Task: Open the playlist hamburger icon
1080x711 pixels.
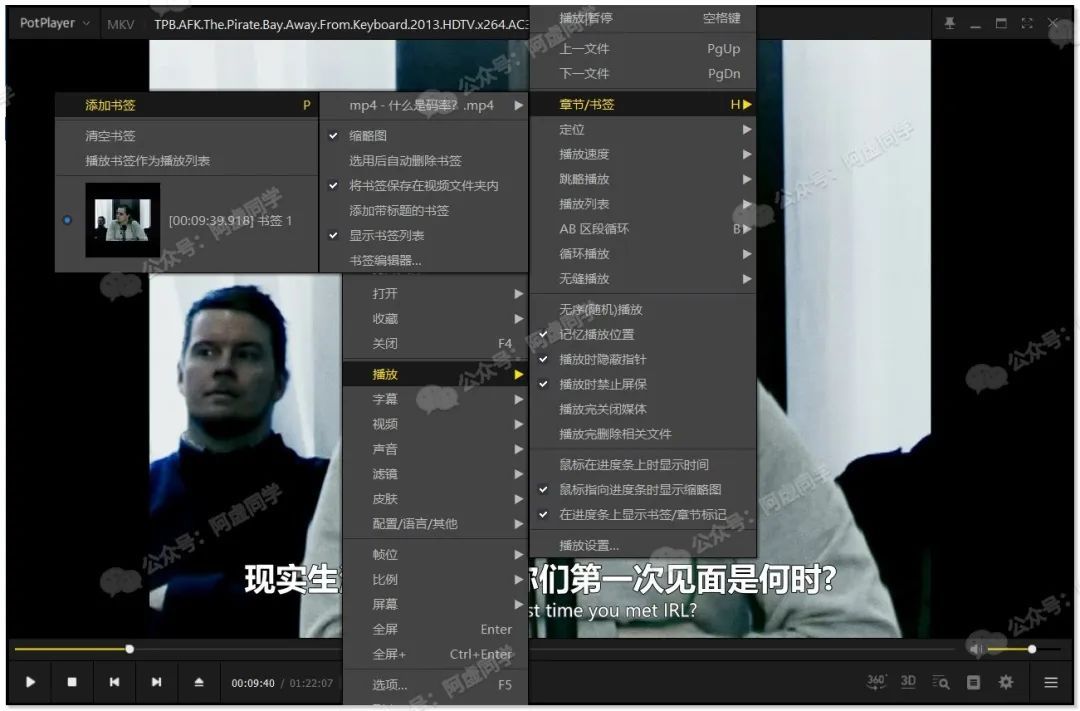Action: coord(1050,682)
